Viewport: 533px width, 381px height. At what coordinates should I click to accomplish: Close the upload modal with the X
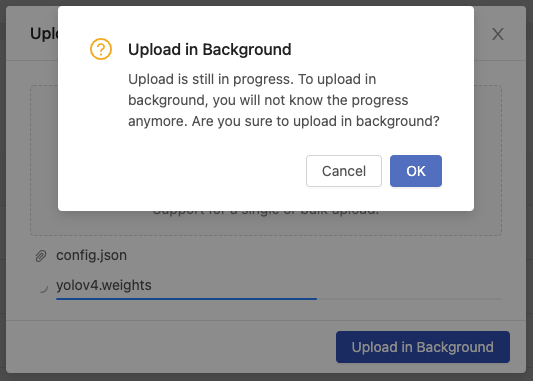498,34
